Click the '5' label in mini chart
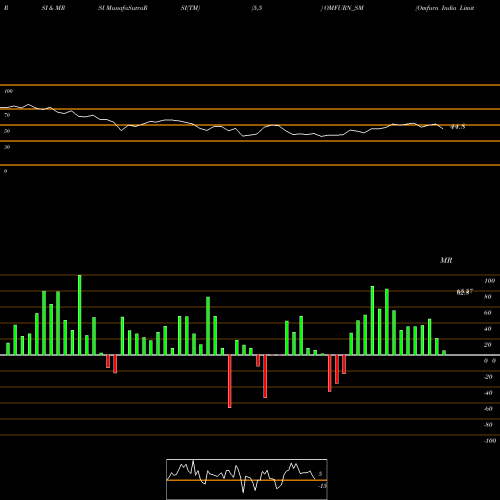Viewport: 500px width, 500px height. coord(320,474)
